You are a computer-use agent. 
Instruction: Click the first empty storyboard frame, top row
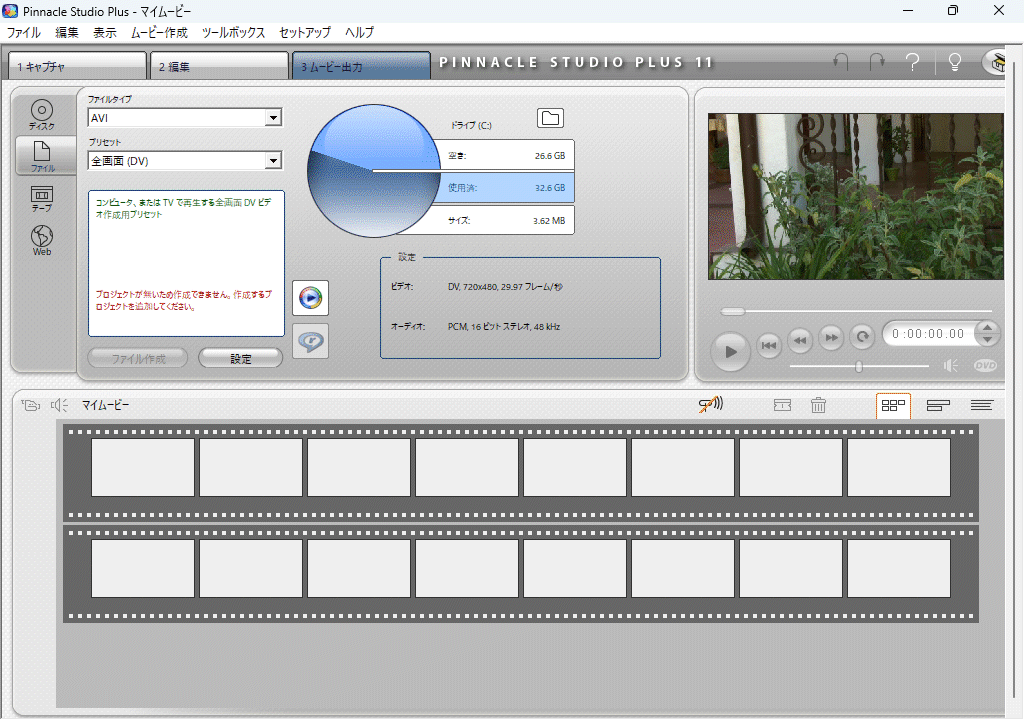tap(143, 467)
